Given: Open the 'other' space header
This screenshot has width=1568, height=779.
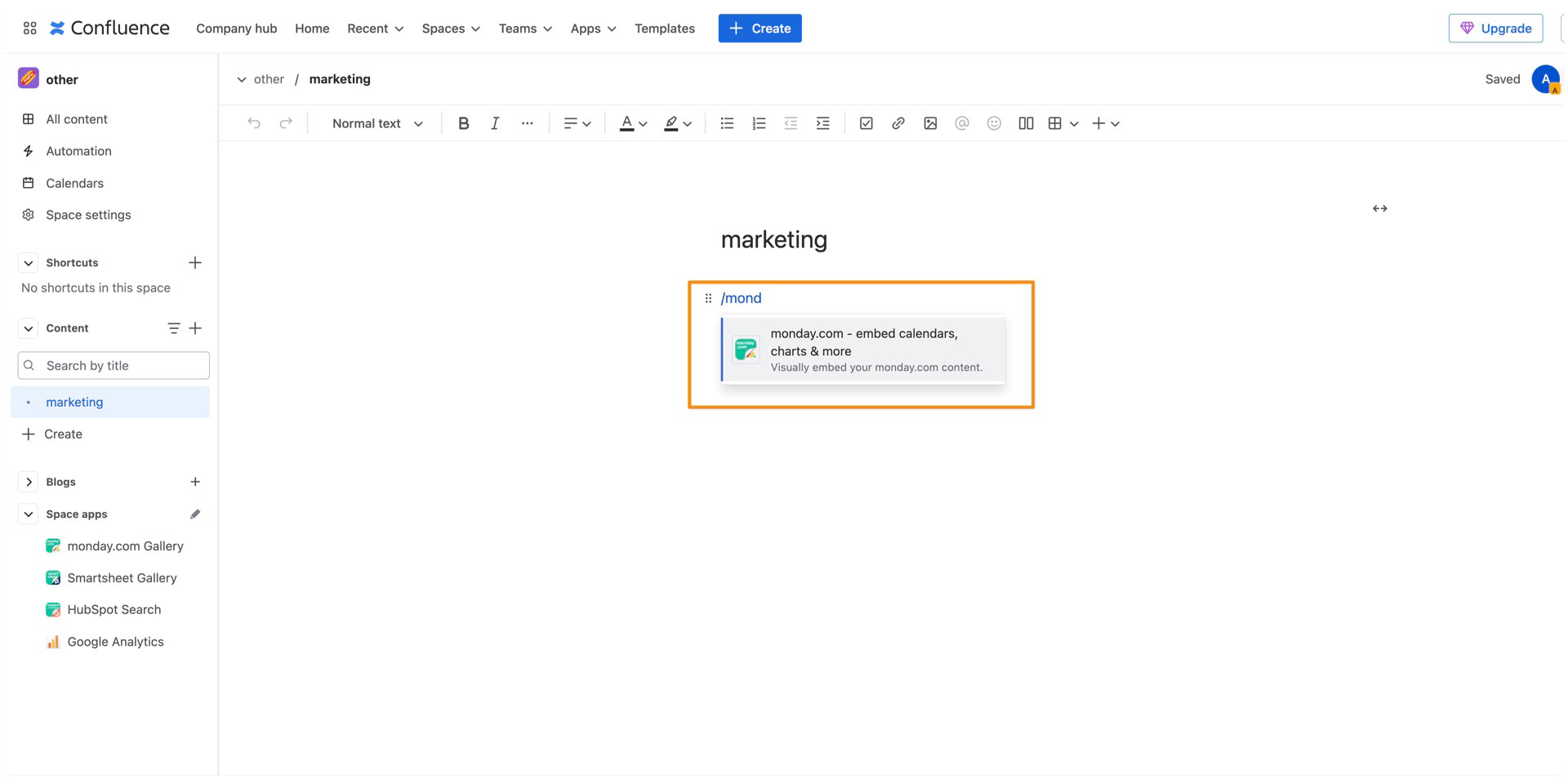Looking at the screenshot, I should (x=48, y=78).
